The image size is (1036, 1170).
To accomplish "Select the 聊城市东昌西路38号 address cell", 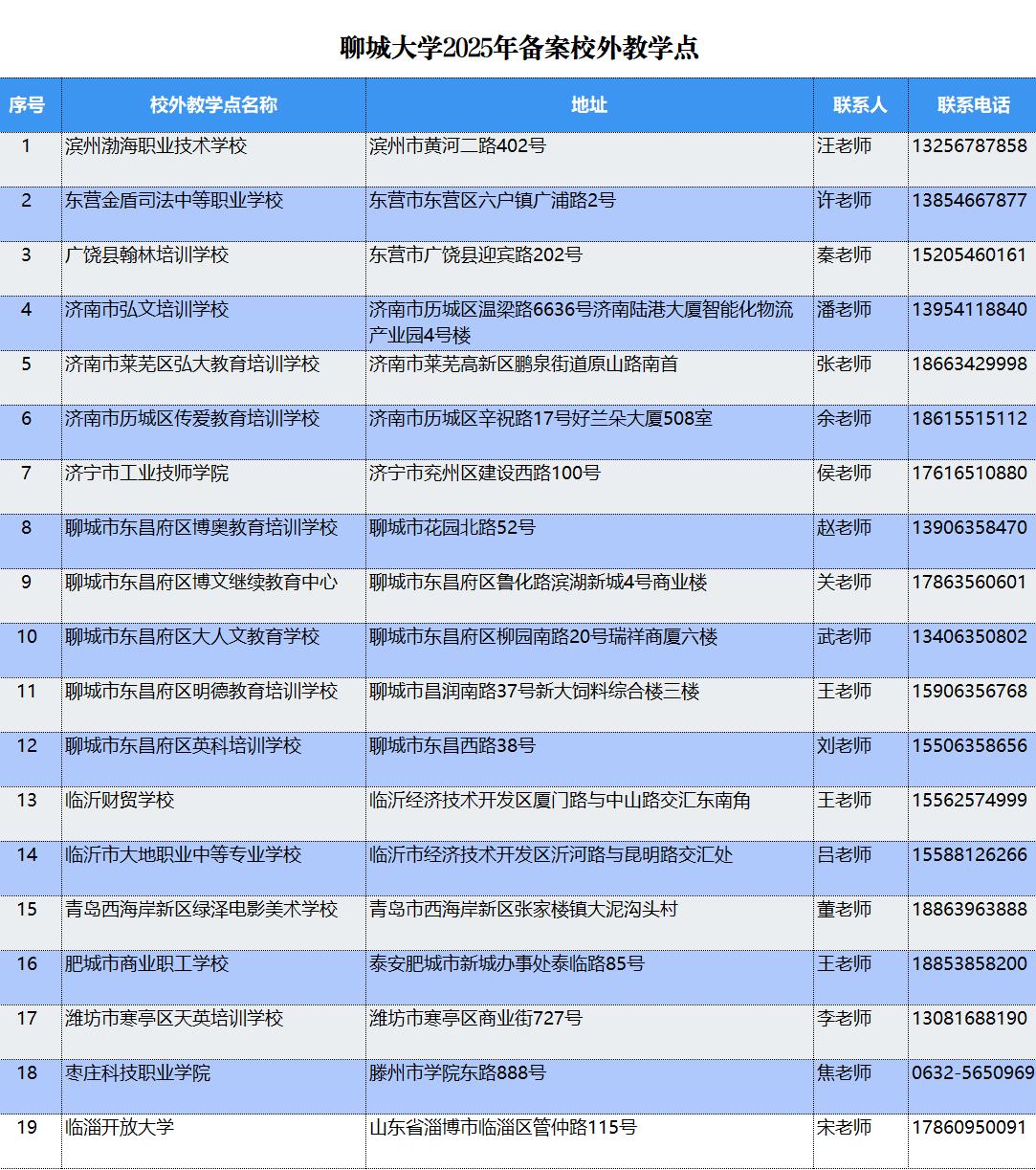I will 452,746.
